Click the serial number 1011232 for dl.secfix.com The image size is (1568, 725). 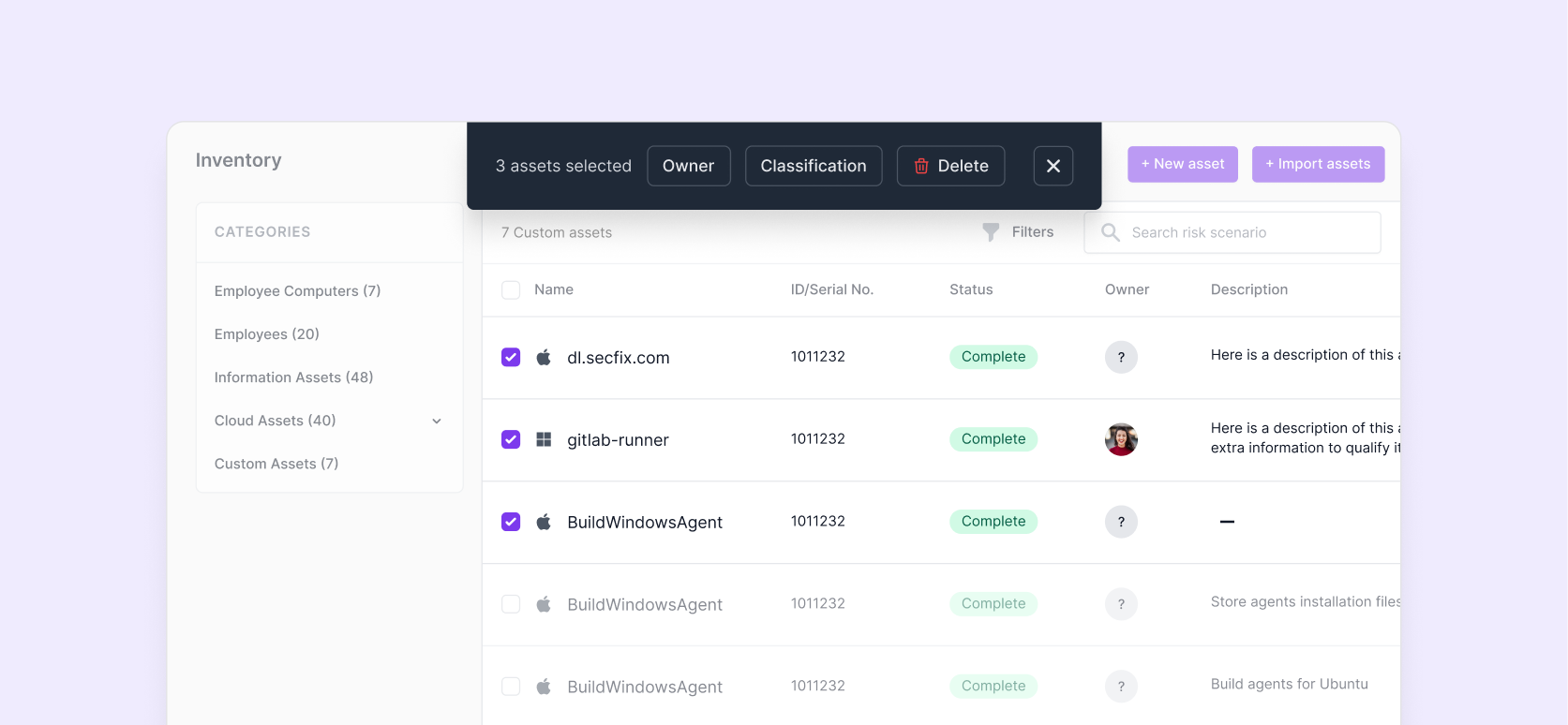pyautogui.click(x=818, y=357)
